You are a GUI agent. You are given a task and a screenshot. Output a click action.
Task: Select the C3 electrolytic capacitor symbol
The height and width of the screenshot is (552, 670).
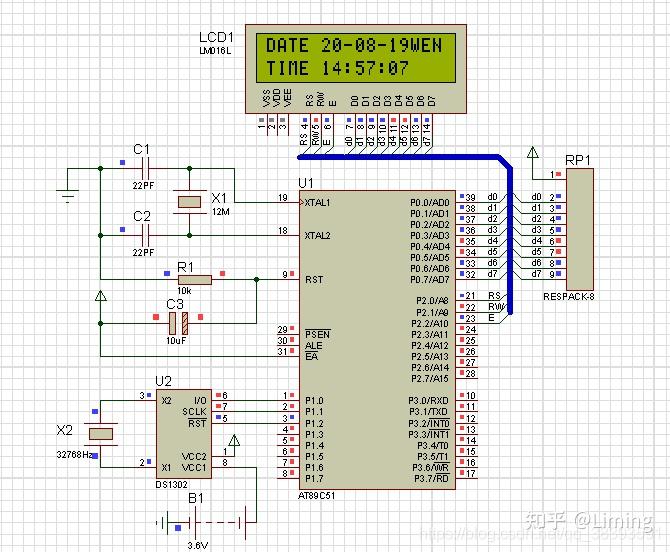click(179, 323)
